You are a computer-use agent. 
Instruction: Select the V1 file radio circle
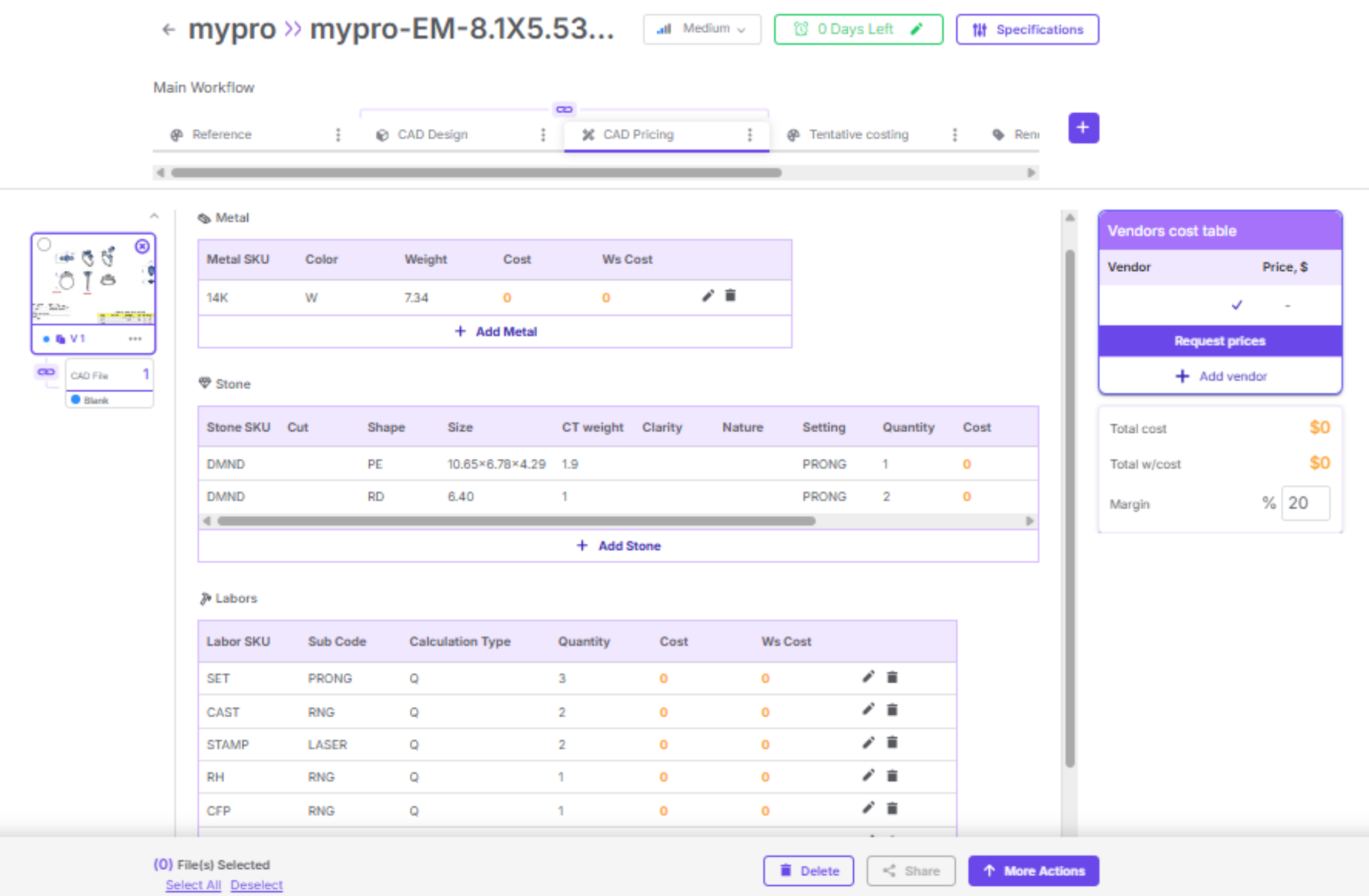coord(44,244)
